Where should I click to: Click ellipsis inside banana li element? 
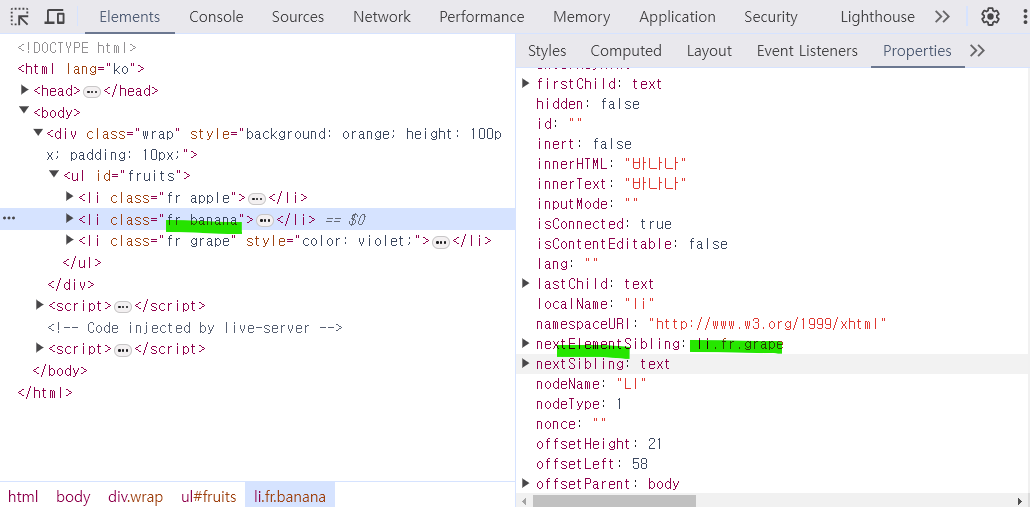coord(265,220)
